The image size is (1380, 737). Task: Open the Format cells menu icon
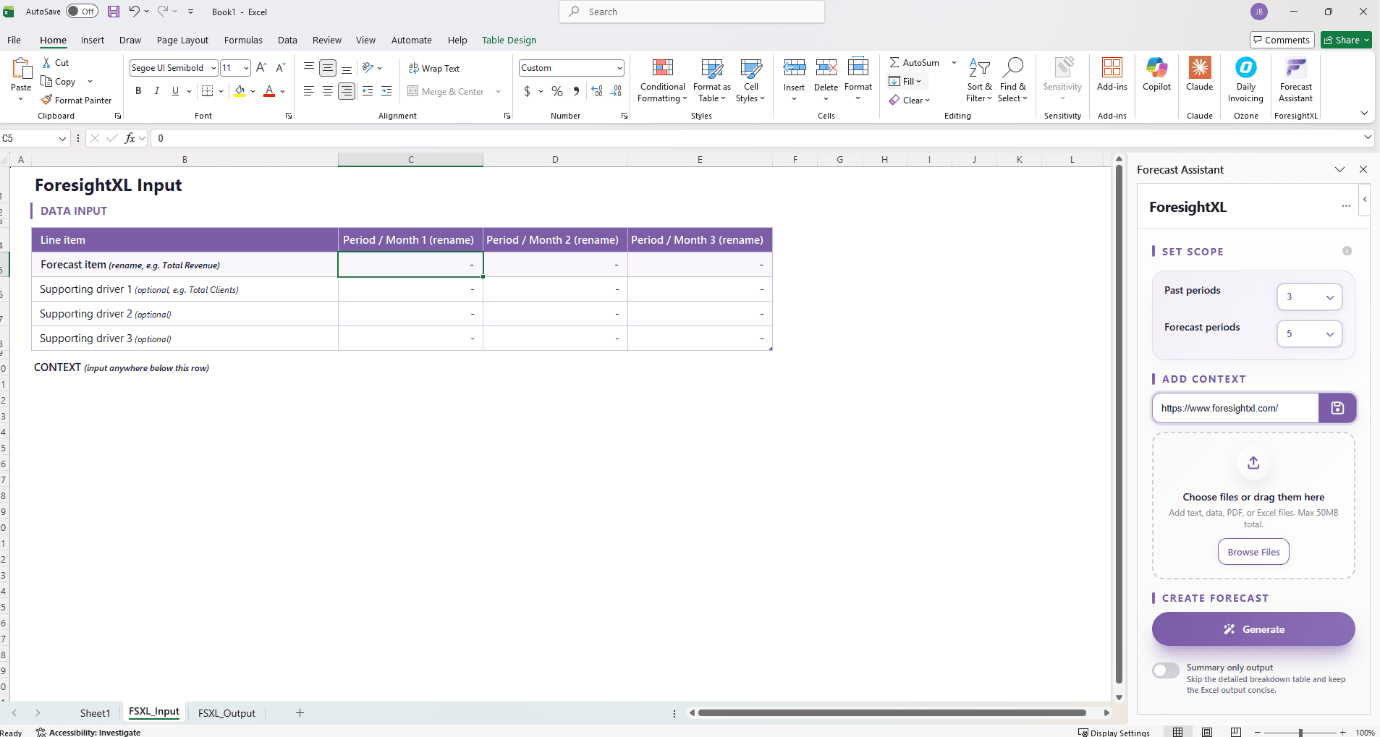pos(858,67)
